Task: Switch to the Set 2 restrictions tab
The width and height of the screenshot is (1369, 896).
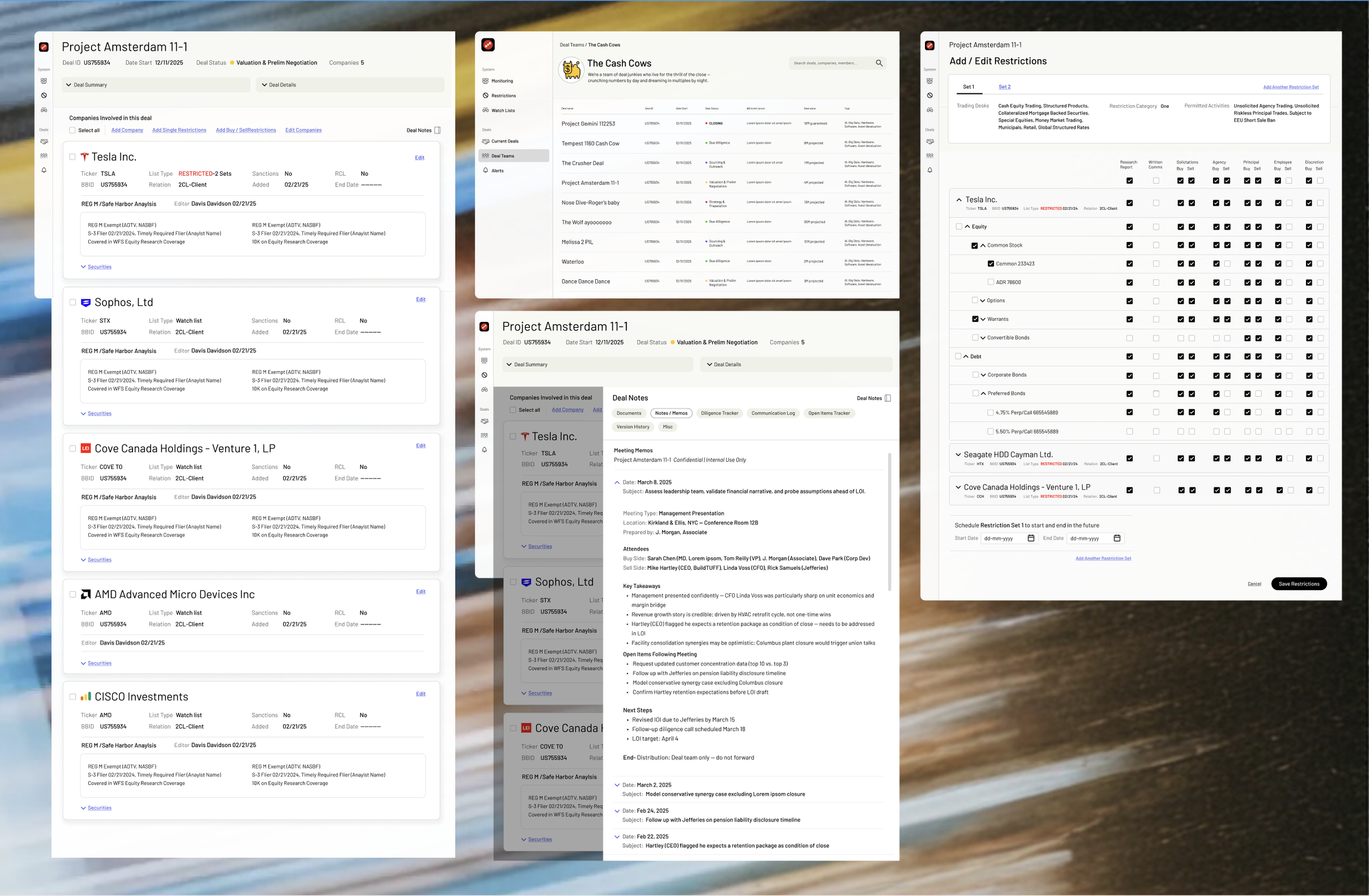Action: 1004,87
